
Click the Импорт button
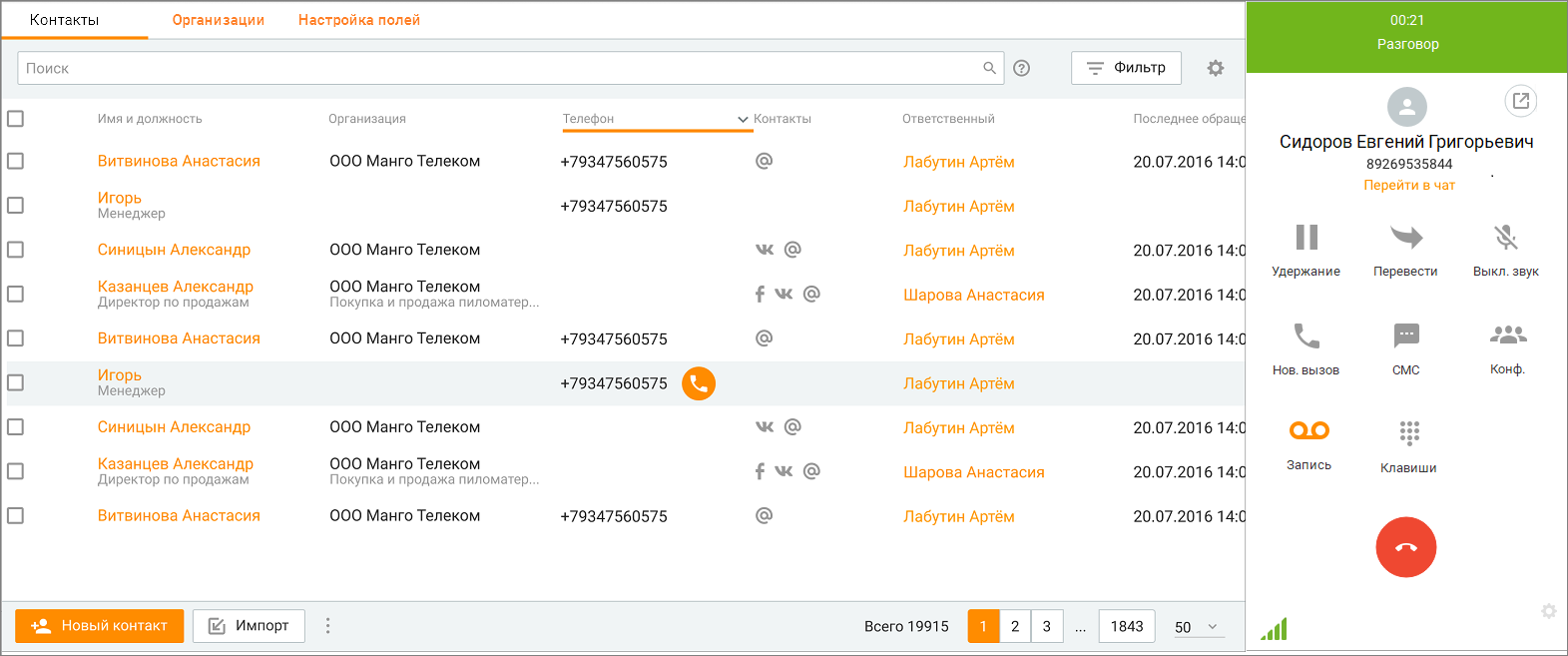pyautogui.click(x=249, y=626)
